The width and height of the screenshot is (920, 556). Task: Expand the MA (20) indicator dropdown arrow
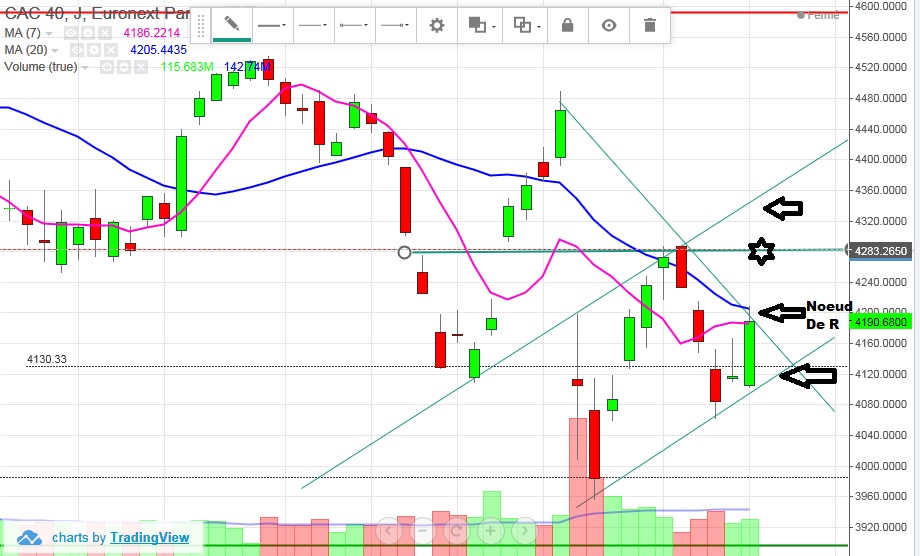click(x=55, y=50)
